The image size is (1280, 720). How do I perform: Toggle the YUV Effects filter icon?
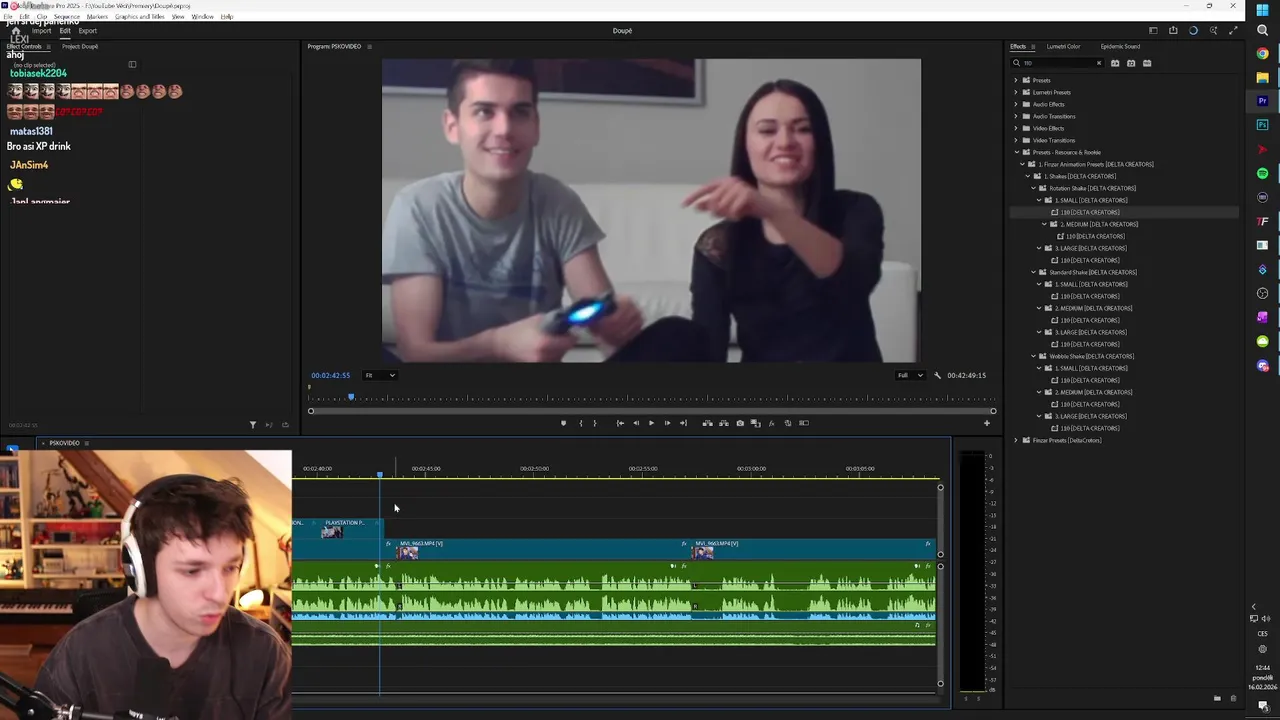coord(1147,63)
